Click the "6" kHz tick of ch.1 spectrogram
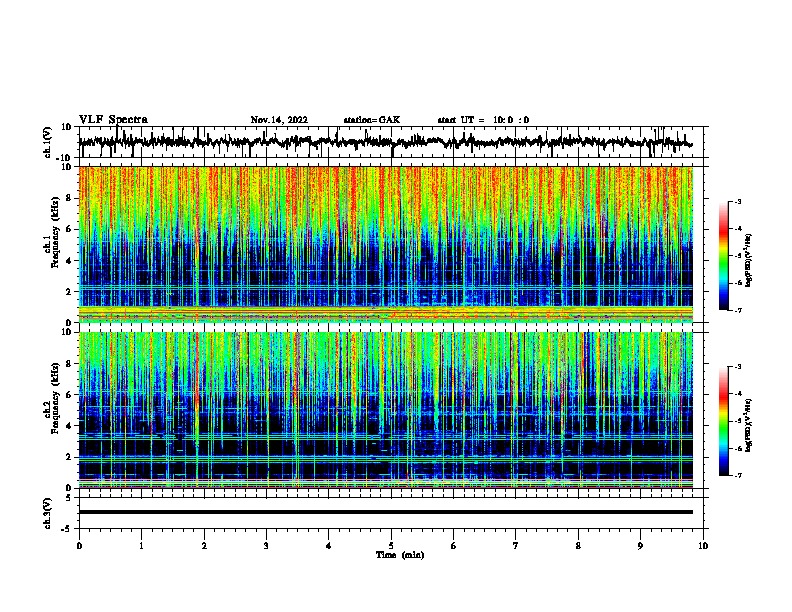Image resolution: width=792 pixels, height=612 pixels. coord(70,229)
